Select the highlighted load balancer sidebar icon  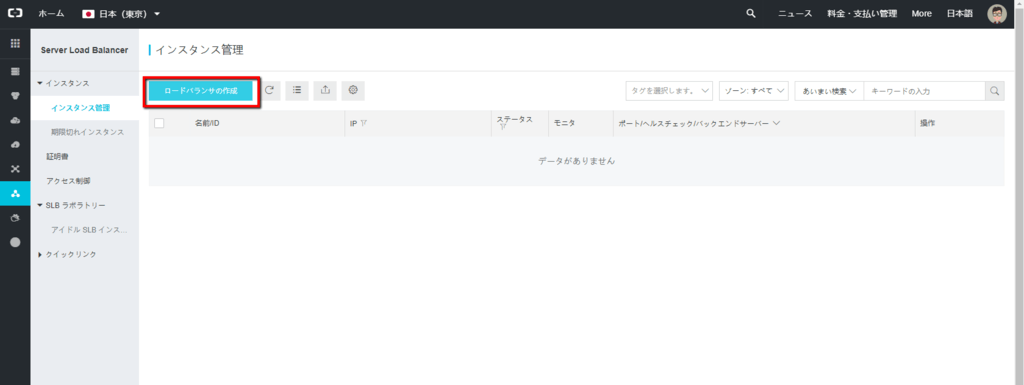15,193
